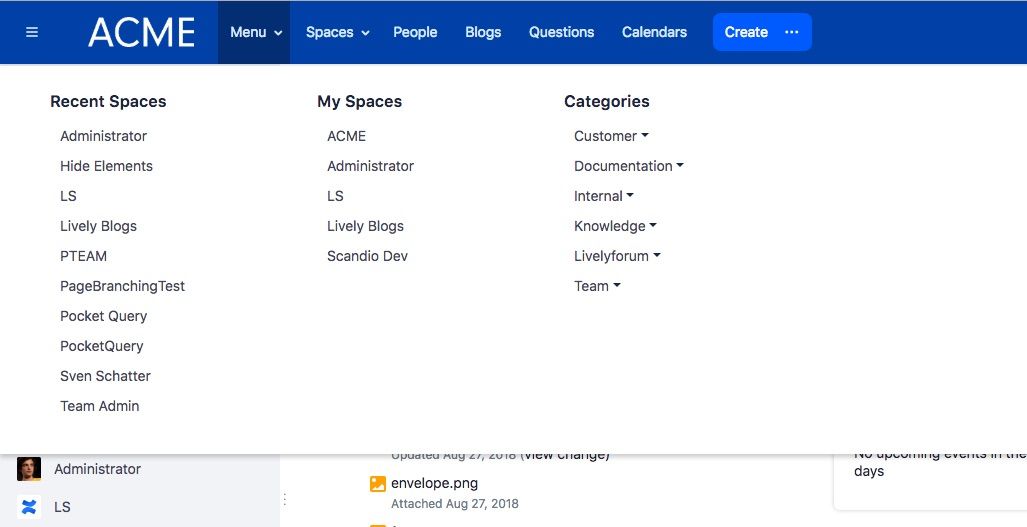This screenshot has width=1027, height=527.
Task: Expand the Knowledge category
Action: click(615, 227)
